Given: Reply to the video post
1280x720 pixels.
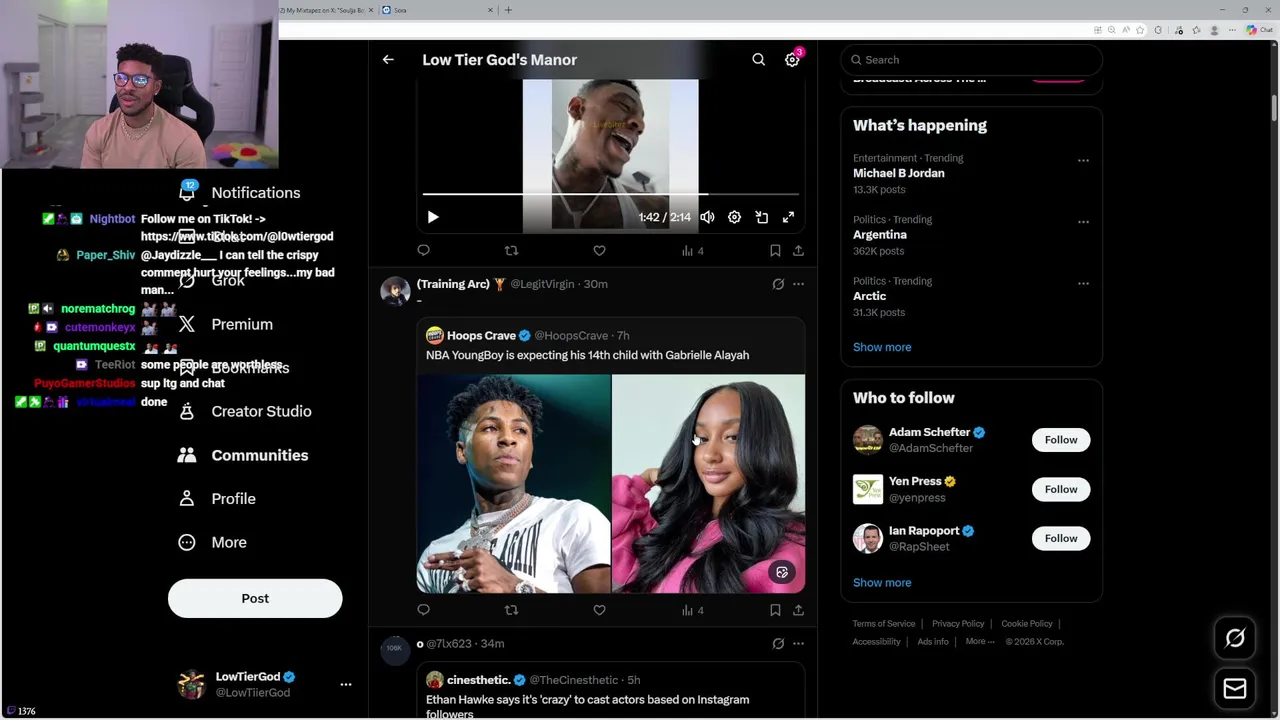Looking at the screenshot, I should [x=424, y=251].
